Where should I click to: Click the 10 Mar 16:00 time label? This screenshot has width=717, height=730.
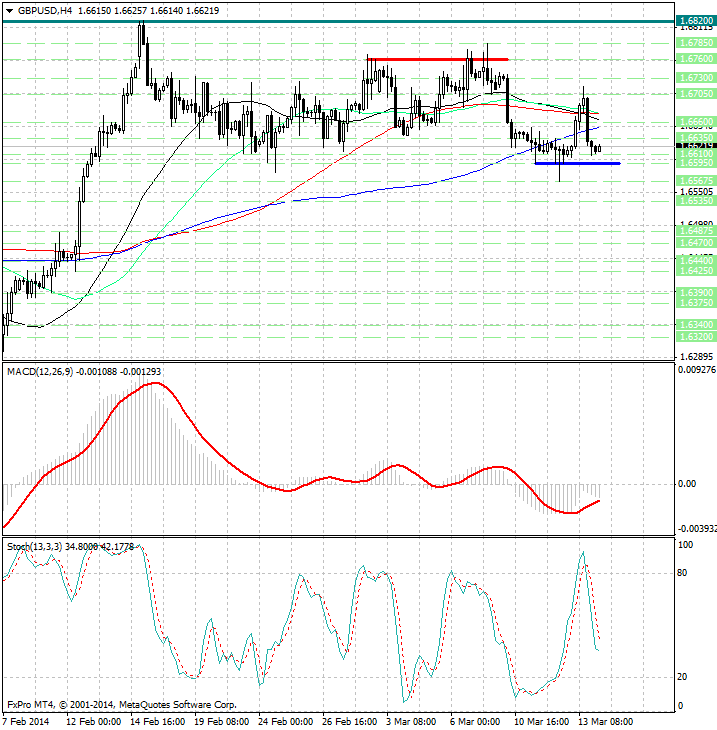(x=541, y=722)
